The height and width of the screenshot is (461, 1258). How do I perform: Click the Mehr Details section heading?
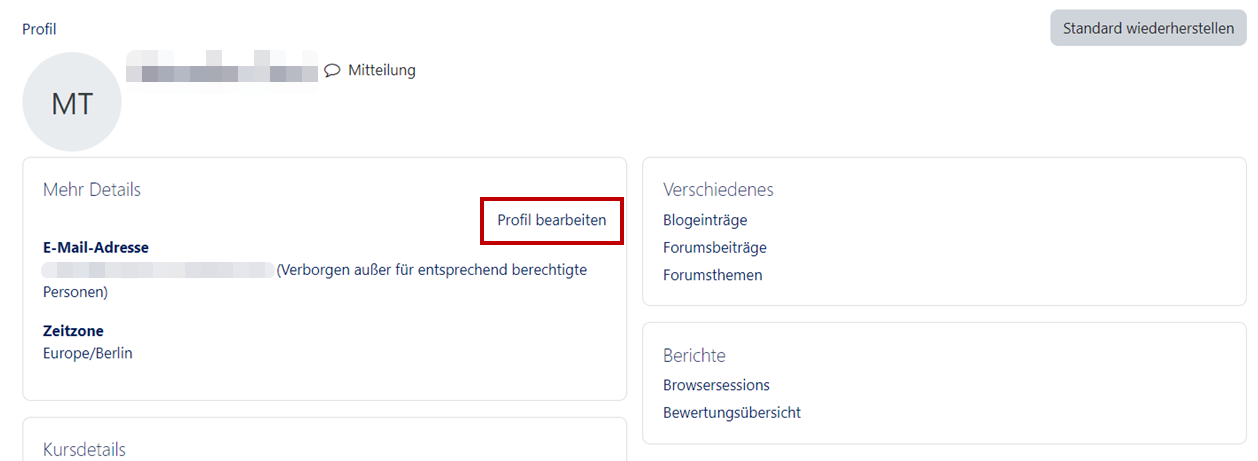click(92, 189)
